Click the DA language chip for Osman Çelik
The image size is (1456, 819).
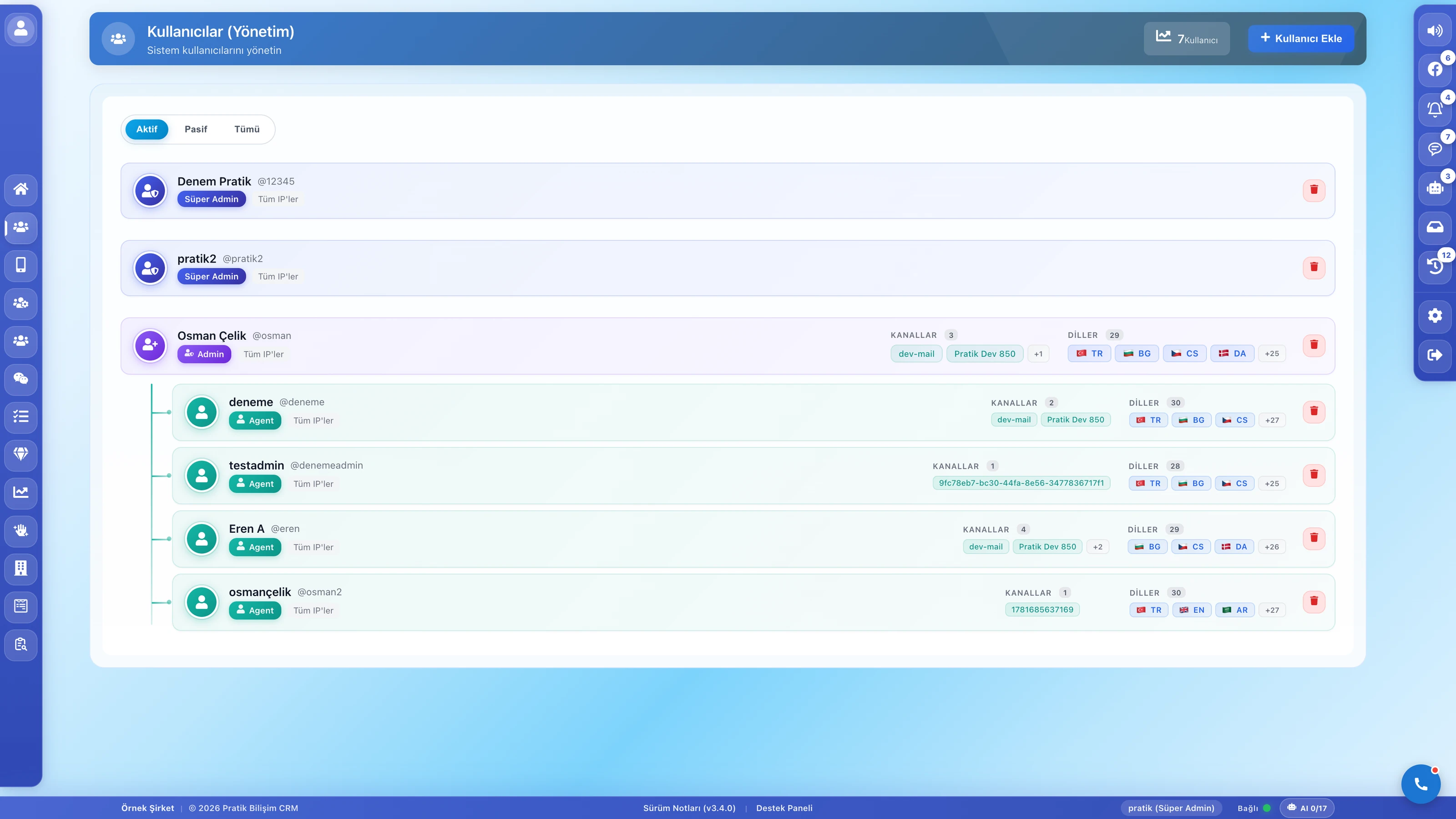[1232, 354]
